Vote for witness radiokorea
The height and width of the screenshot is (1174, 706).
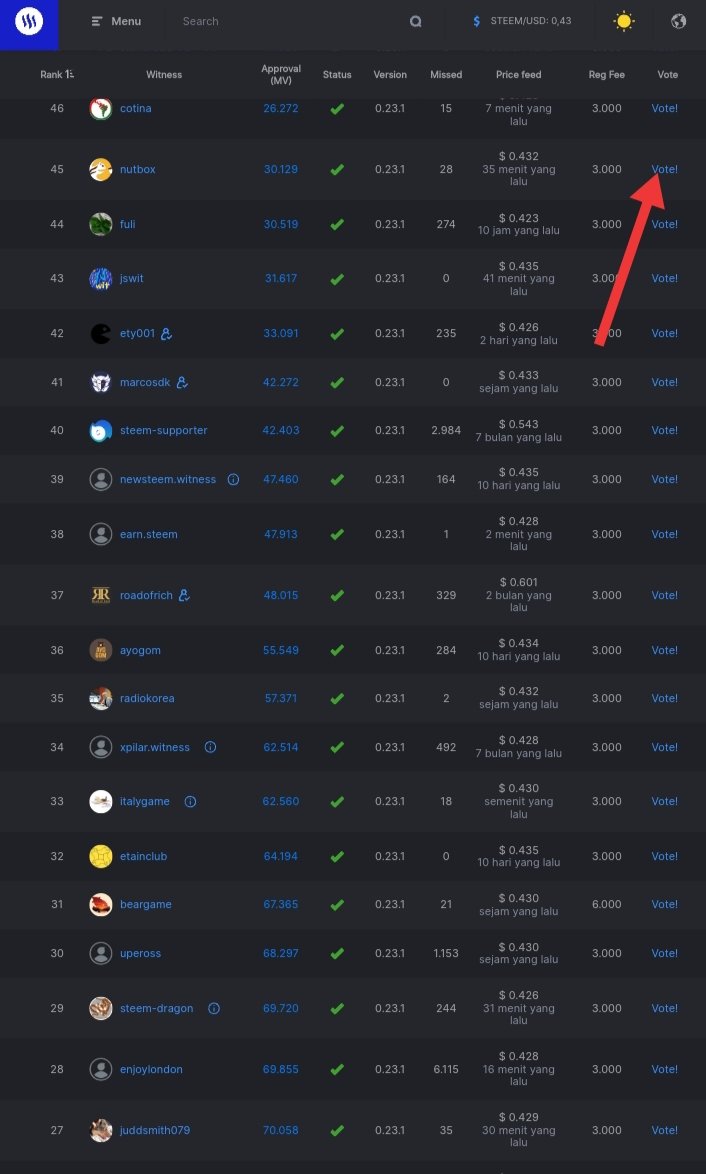664,698
